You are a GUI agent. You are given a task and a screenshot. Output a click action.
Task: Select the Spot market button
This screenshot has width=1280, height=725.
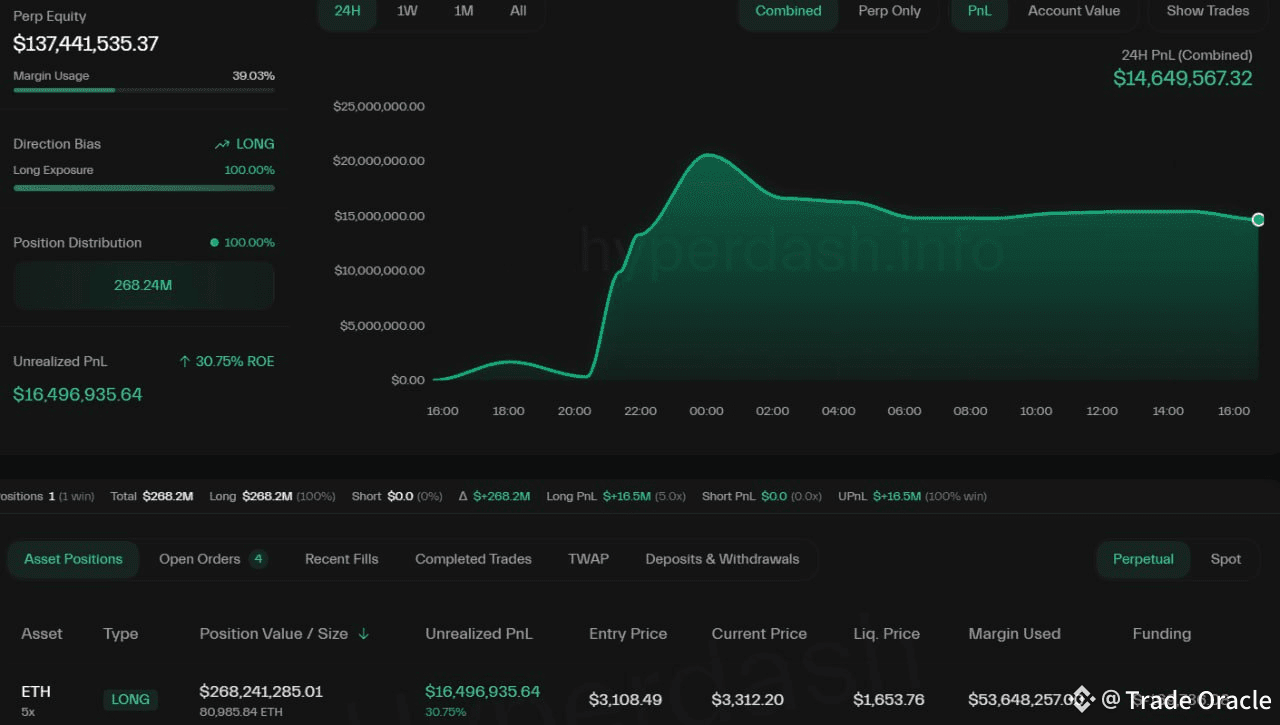pos(1225,559)
